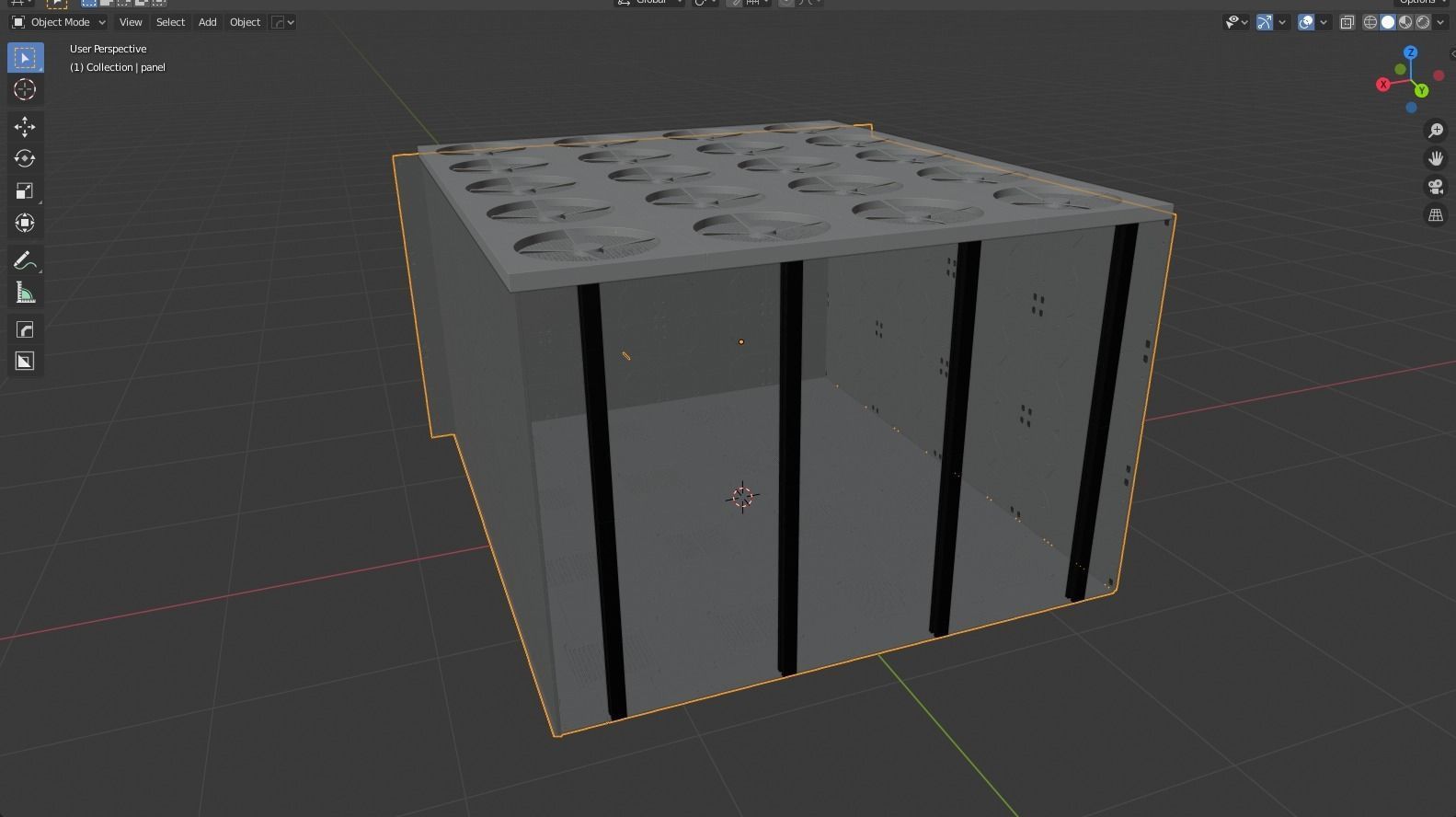Toggle Show Overlays button
This screenshot has width=1456, height=817.
pos(1306,22)
